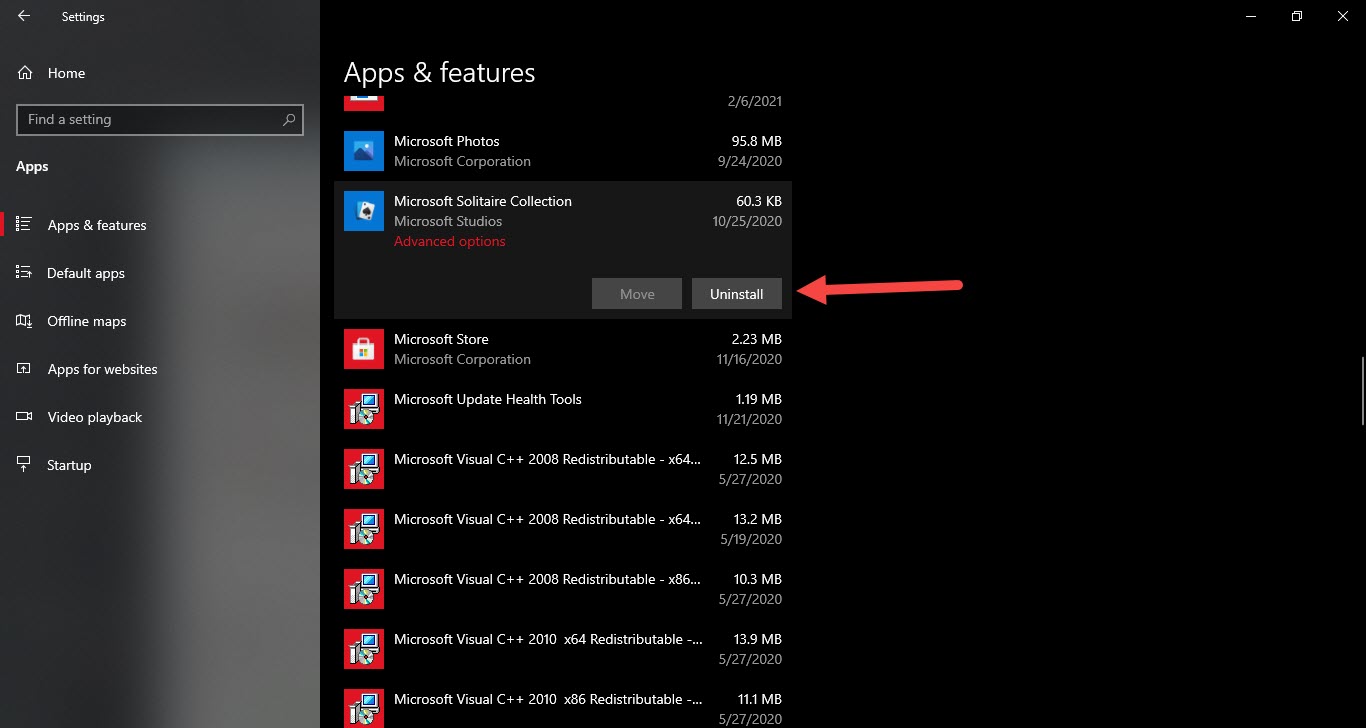Click the Offline maps sidebar icon

[x=25, y=321]
